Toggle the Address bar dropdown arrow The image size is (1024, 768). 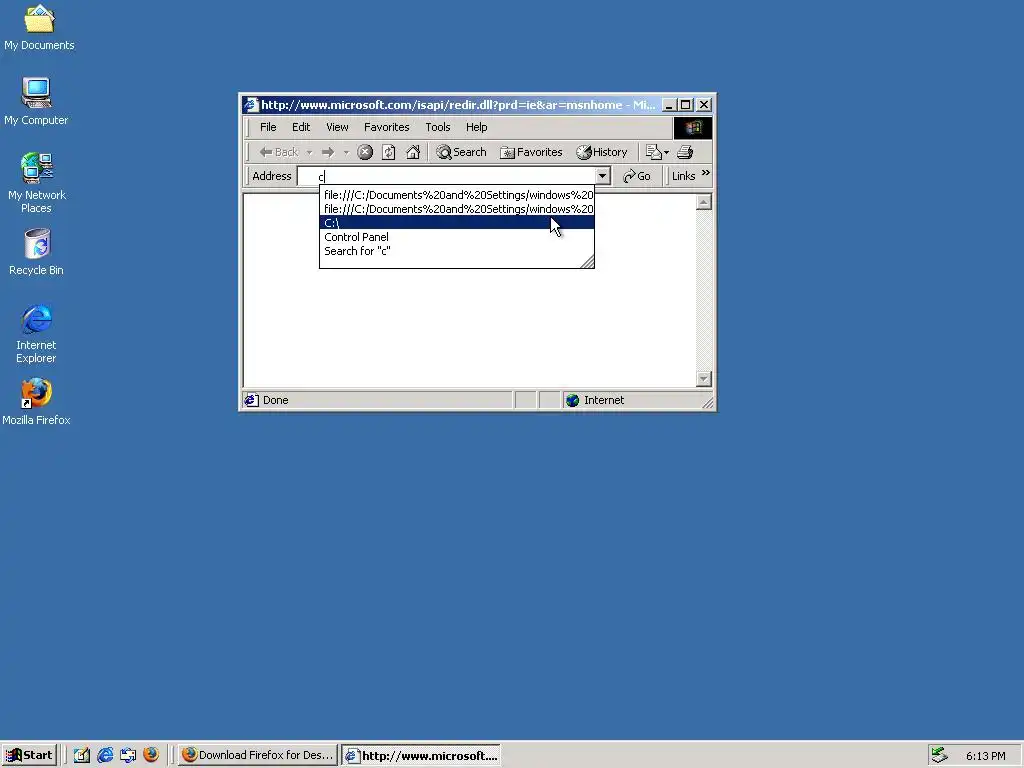[602, 176]
